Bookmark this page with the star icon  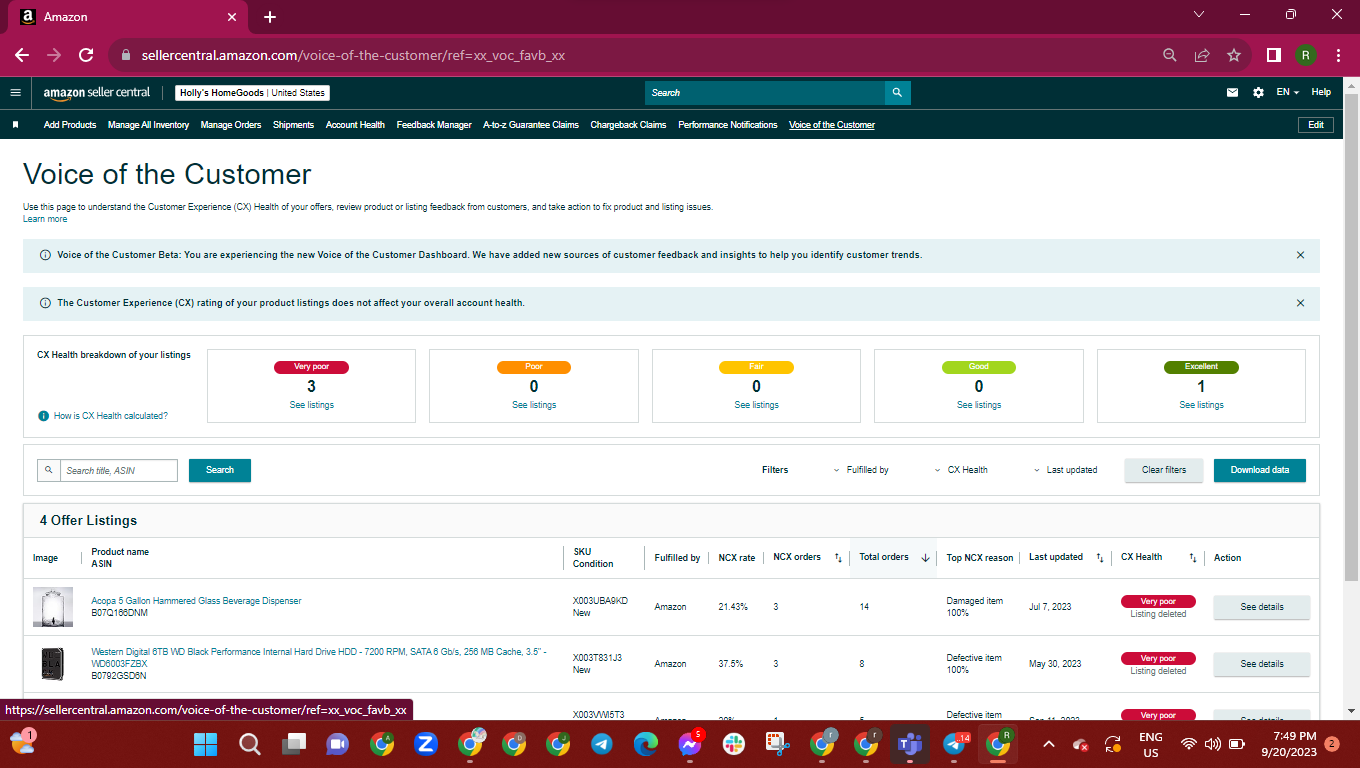click(1234, 55)
